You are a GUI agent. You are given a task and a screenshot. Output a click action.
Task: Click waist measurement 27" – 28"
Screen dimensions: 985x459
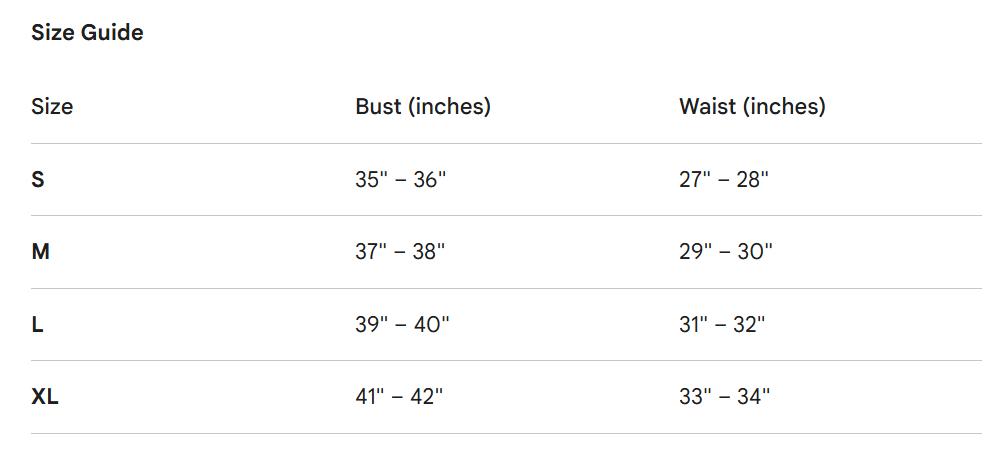point(724,180)
